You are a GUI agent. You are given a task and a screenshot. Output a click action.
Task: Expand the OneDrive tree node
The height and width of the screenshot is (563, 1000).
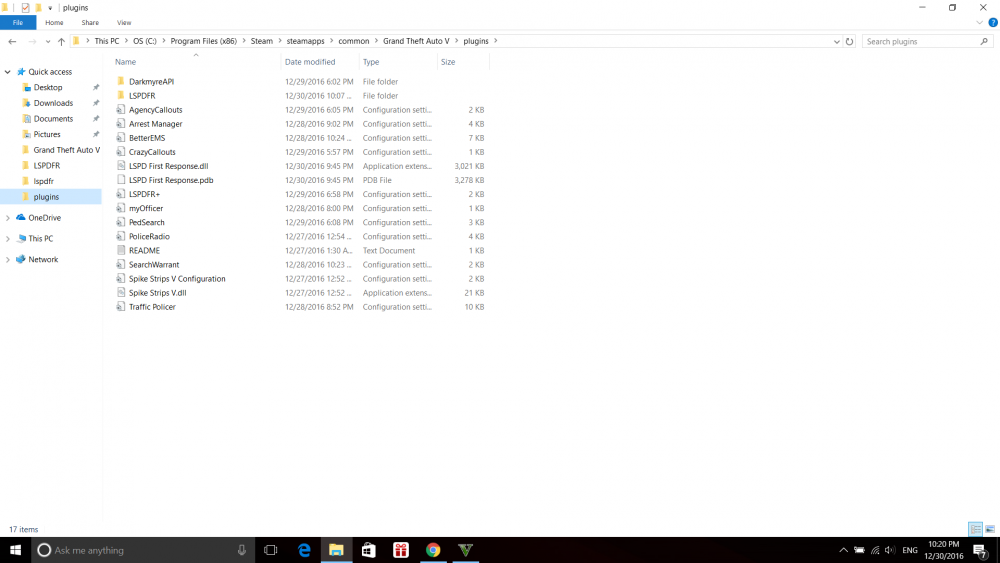click(8, 218)
